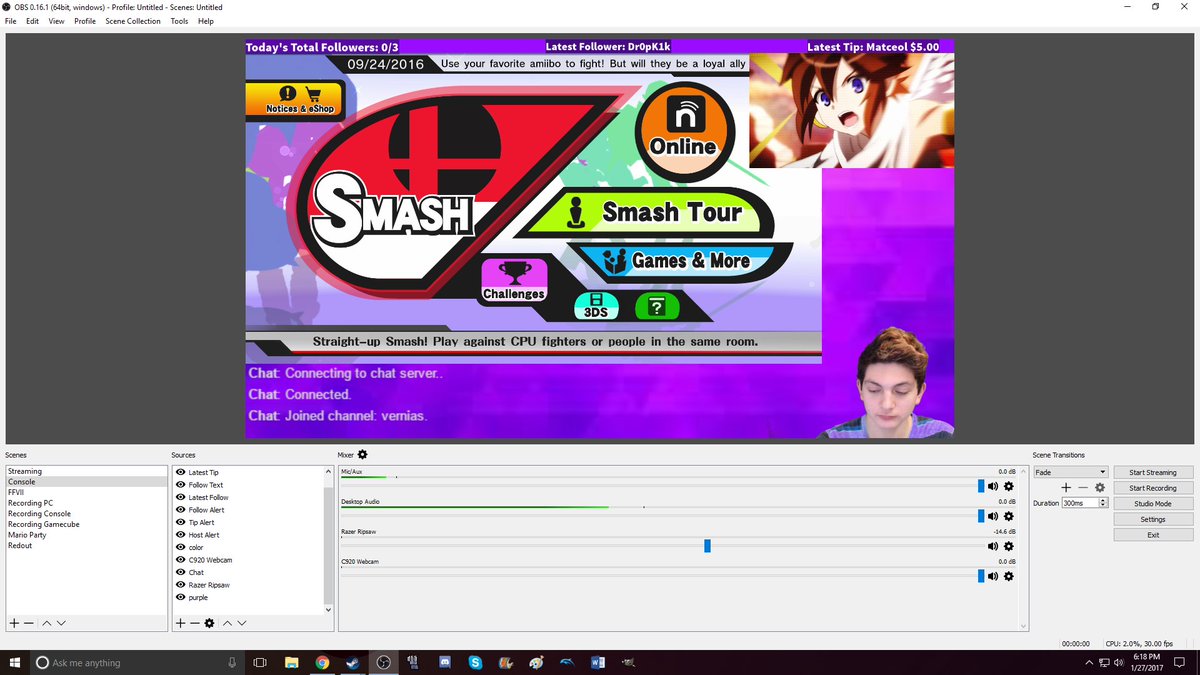Open Word from the taskbar
Screen dimensions: 1200x675
598,662
